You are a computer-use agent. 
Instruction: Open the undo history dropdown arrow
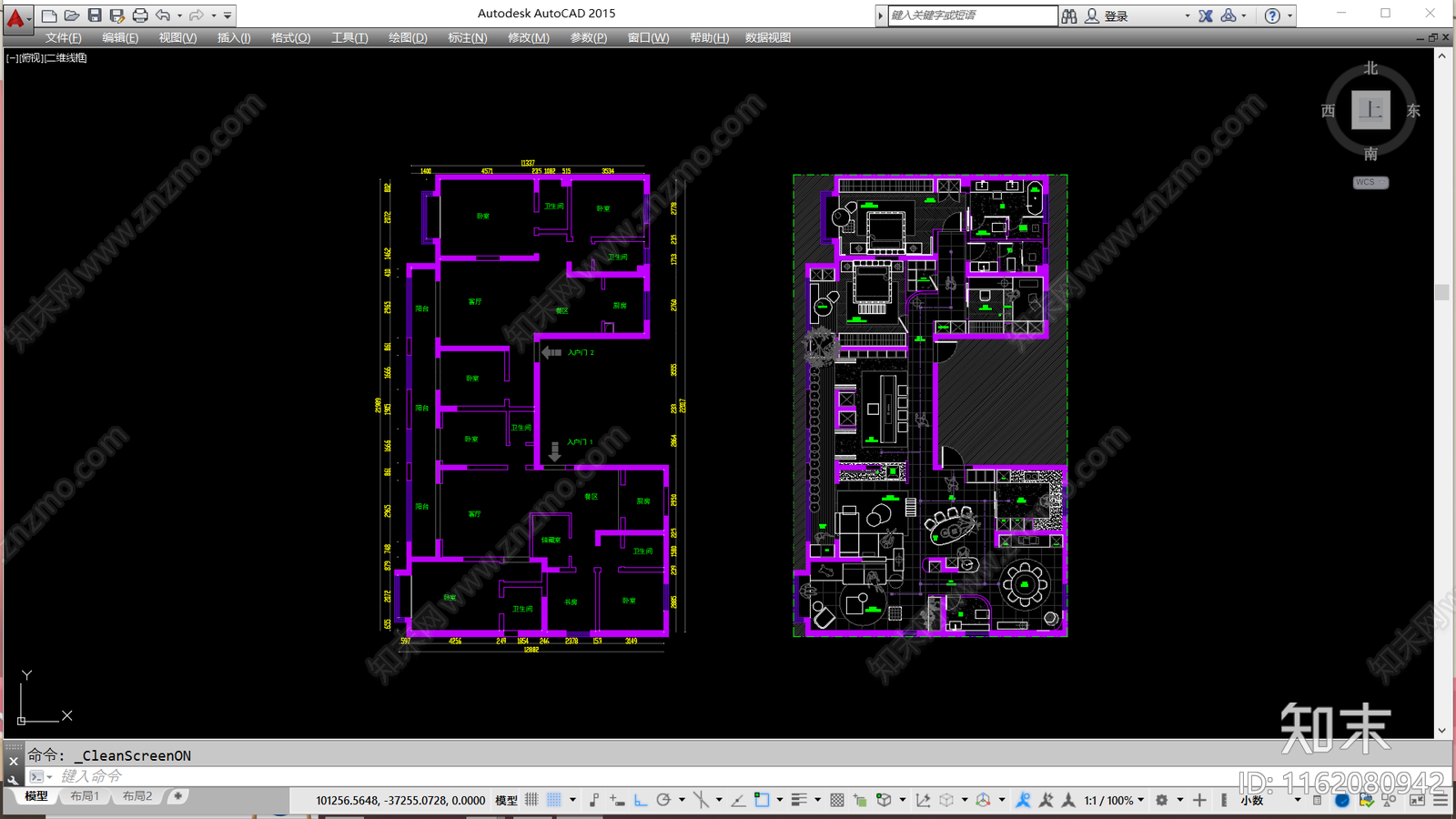click(x=179, y=15)
